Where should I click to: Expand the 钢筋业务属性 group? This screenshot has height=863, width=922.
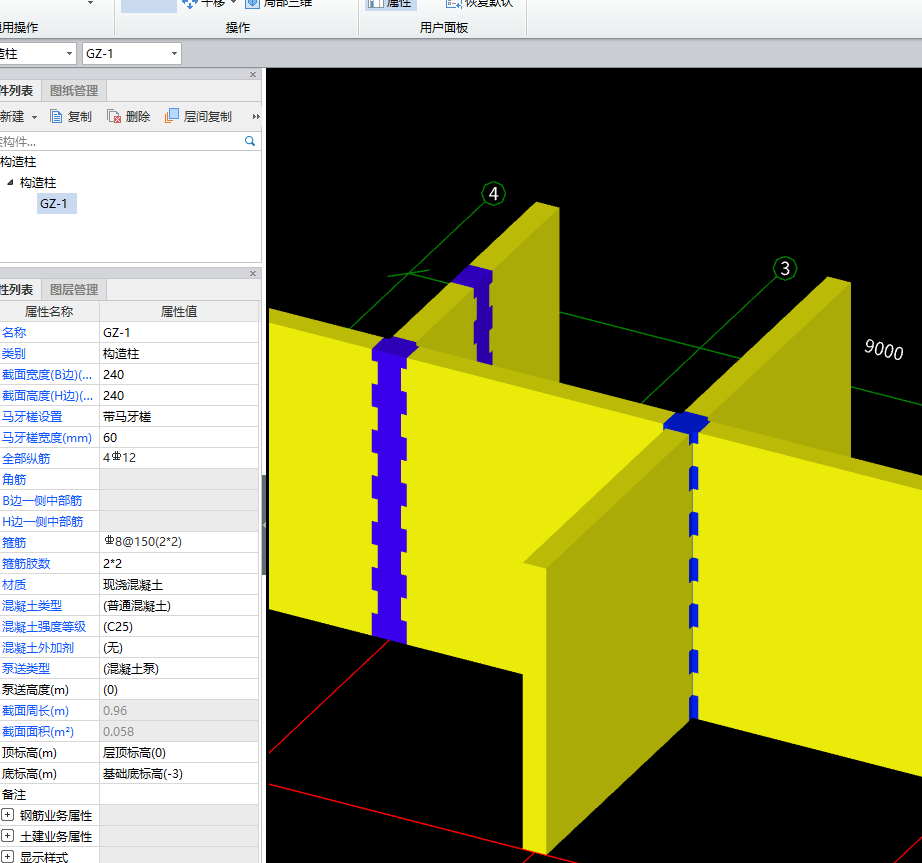(x=8, y=815)
